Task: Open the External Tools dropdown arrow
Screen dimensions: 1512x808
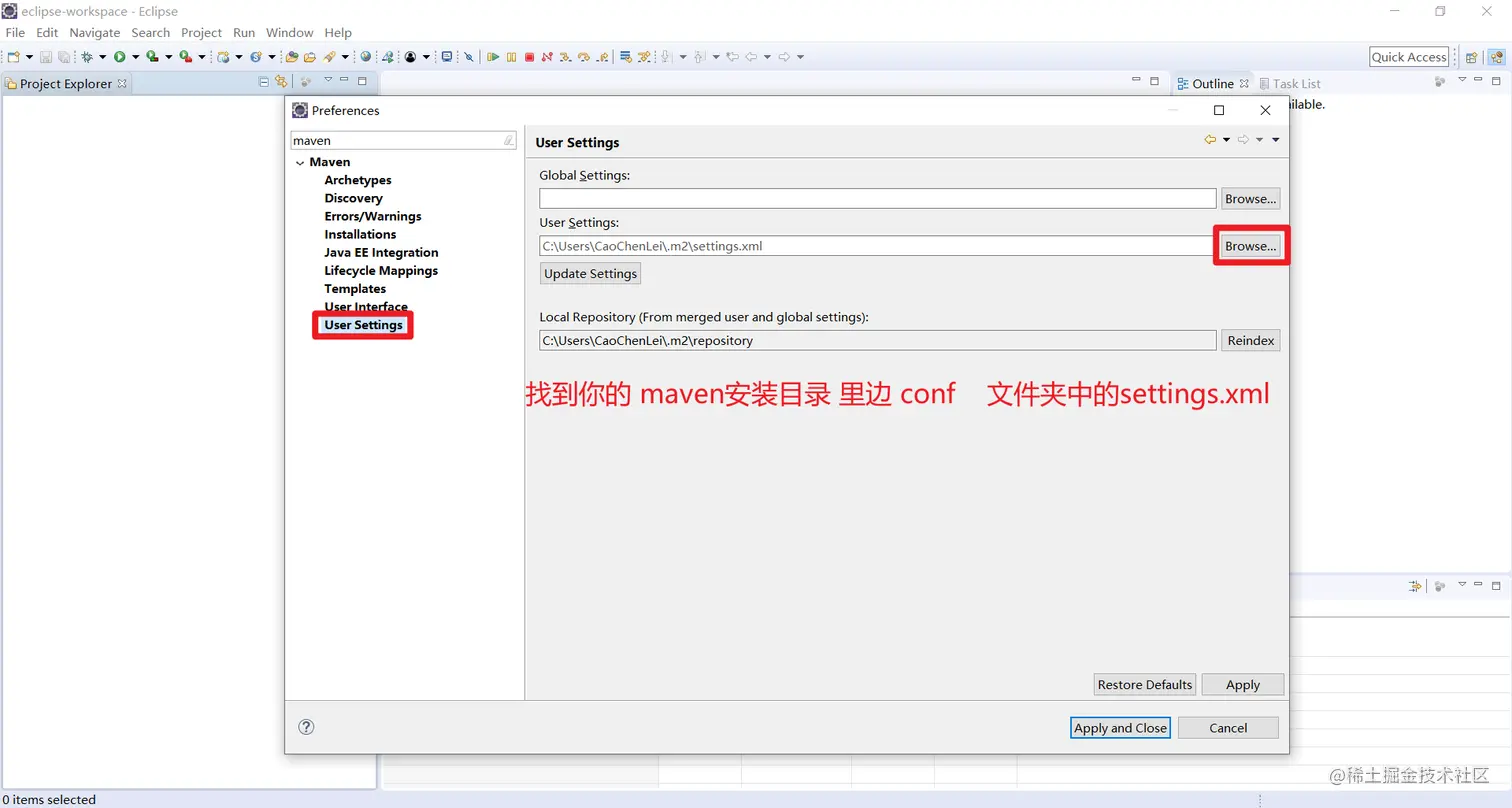Action: pos(201,57)
